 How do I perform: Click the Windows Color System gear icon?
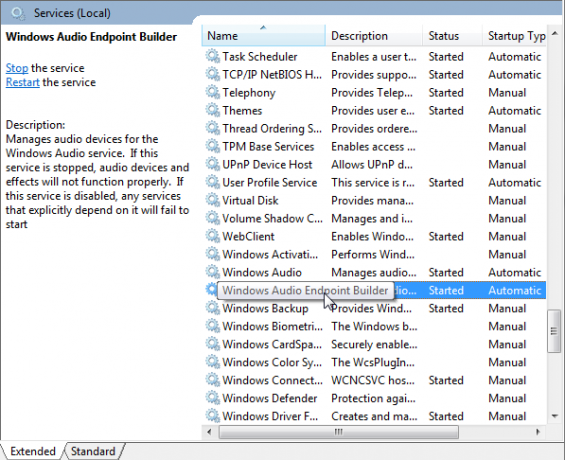tap(212, 363)
